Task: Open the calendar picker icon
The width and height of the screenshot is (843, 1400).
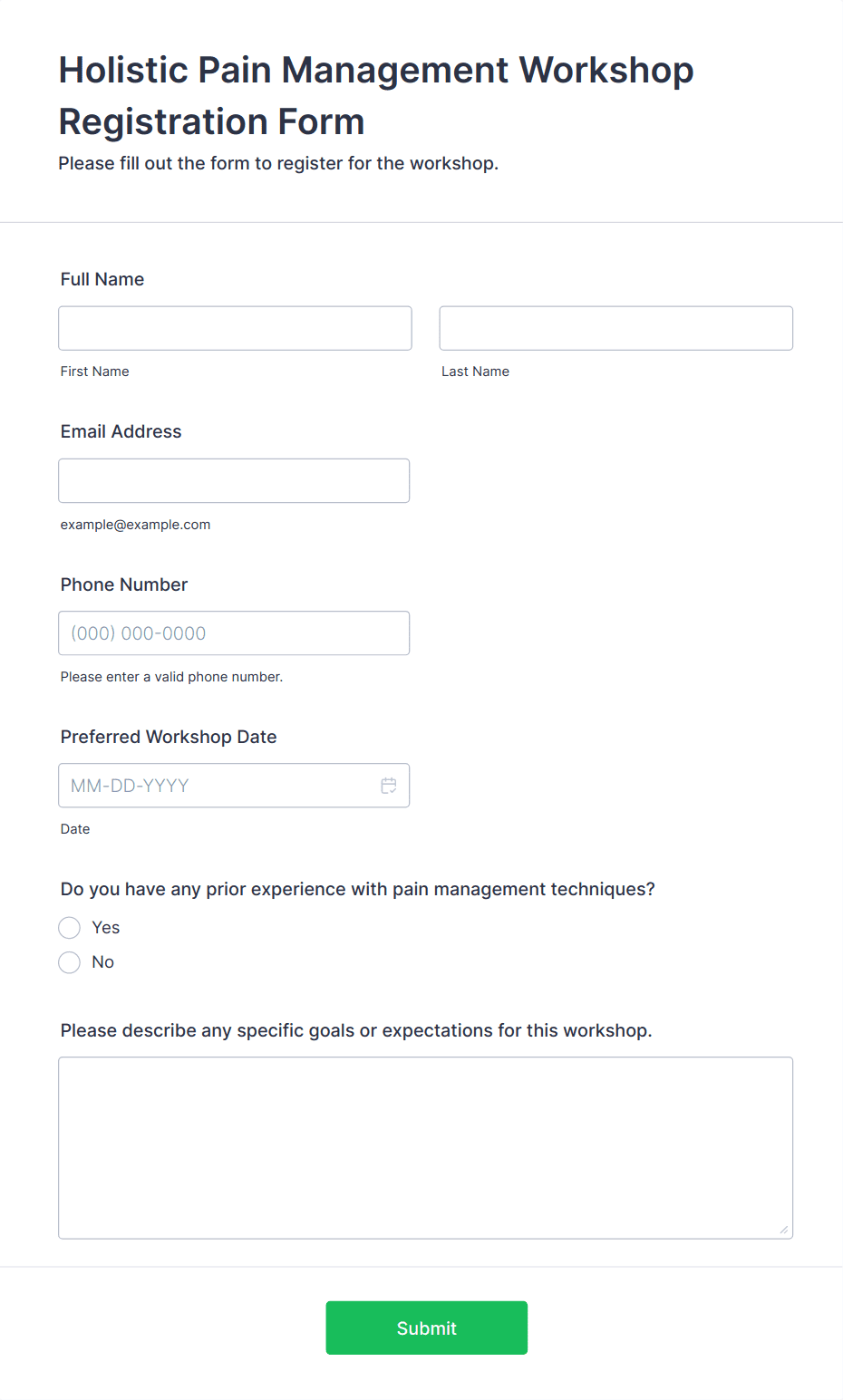Action: pos(389,786)
